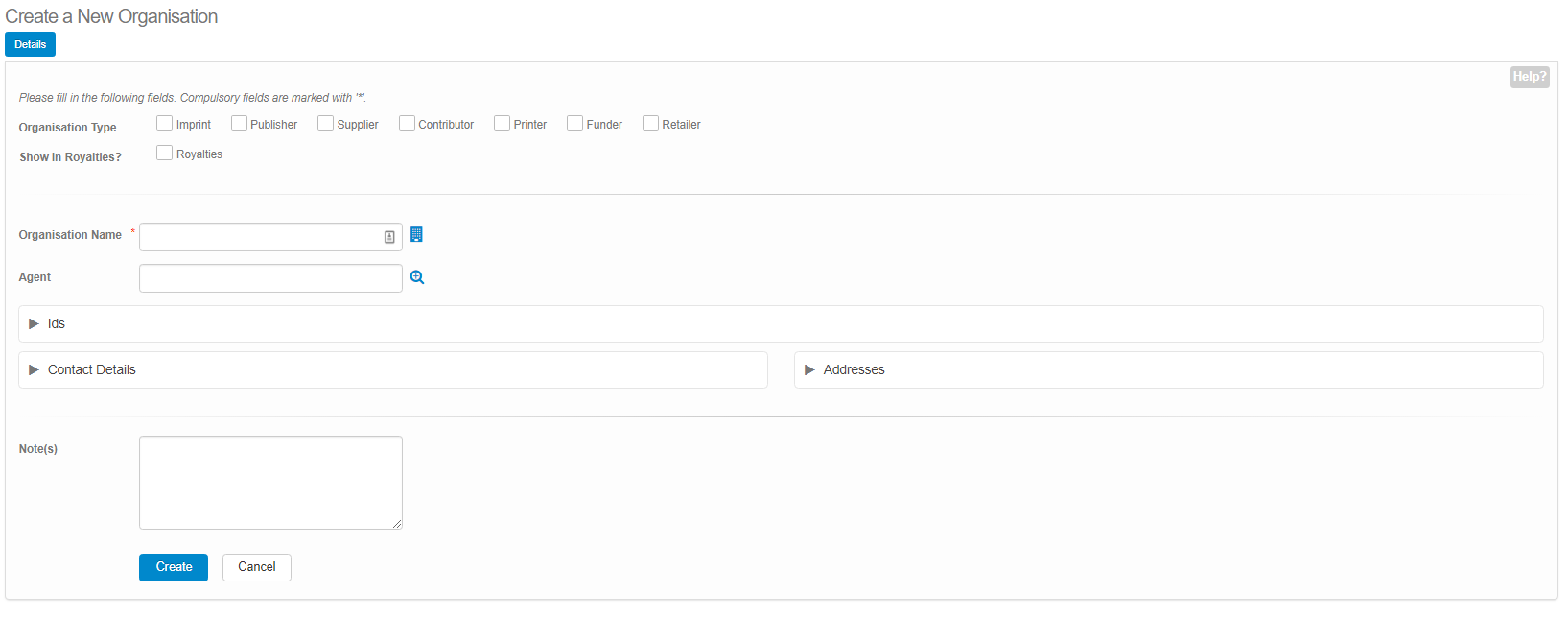The width and height of the screenshot is (1568, 617).
Task: Click the building icon beside Organisation Name
Action: pos(416,235)
